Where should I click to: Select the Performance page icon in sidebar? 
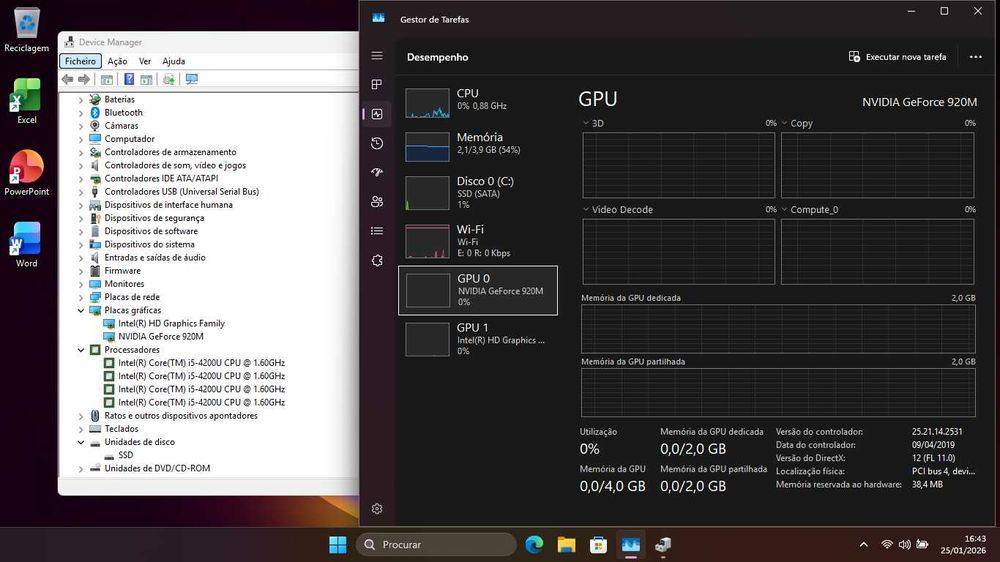pyautogui.click(x=377, y=114)
